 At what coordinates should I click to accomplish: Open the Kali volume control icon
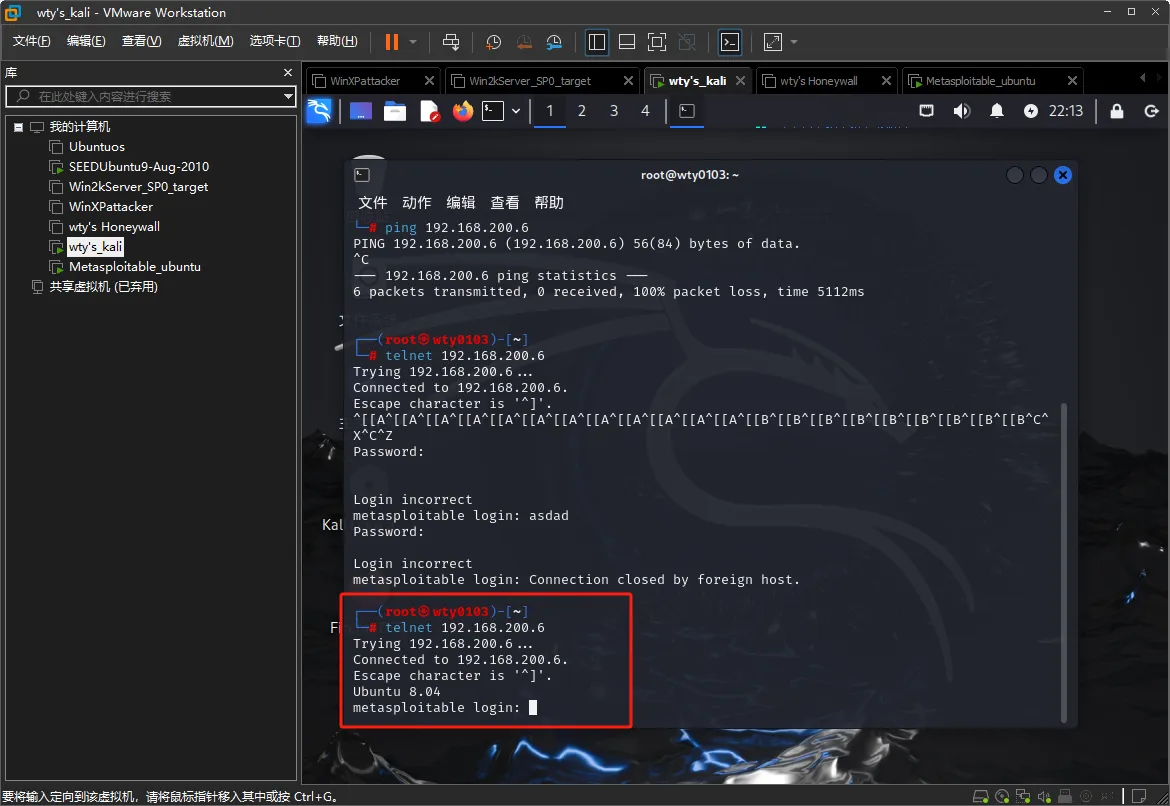pyautogui.click(x=962, y=111)
